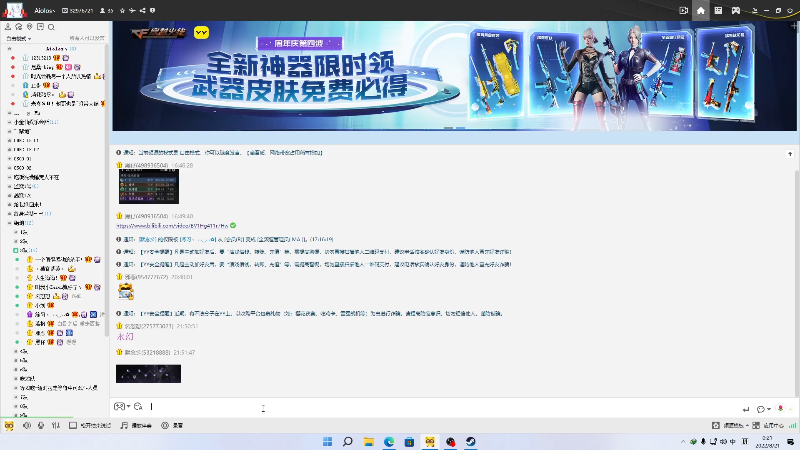Toggle the microphone icon in bottom bar
The width and height of the screenshot is (800, 450).
[41, 425]
